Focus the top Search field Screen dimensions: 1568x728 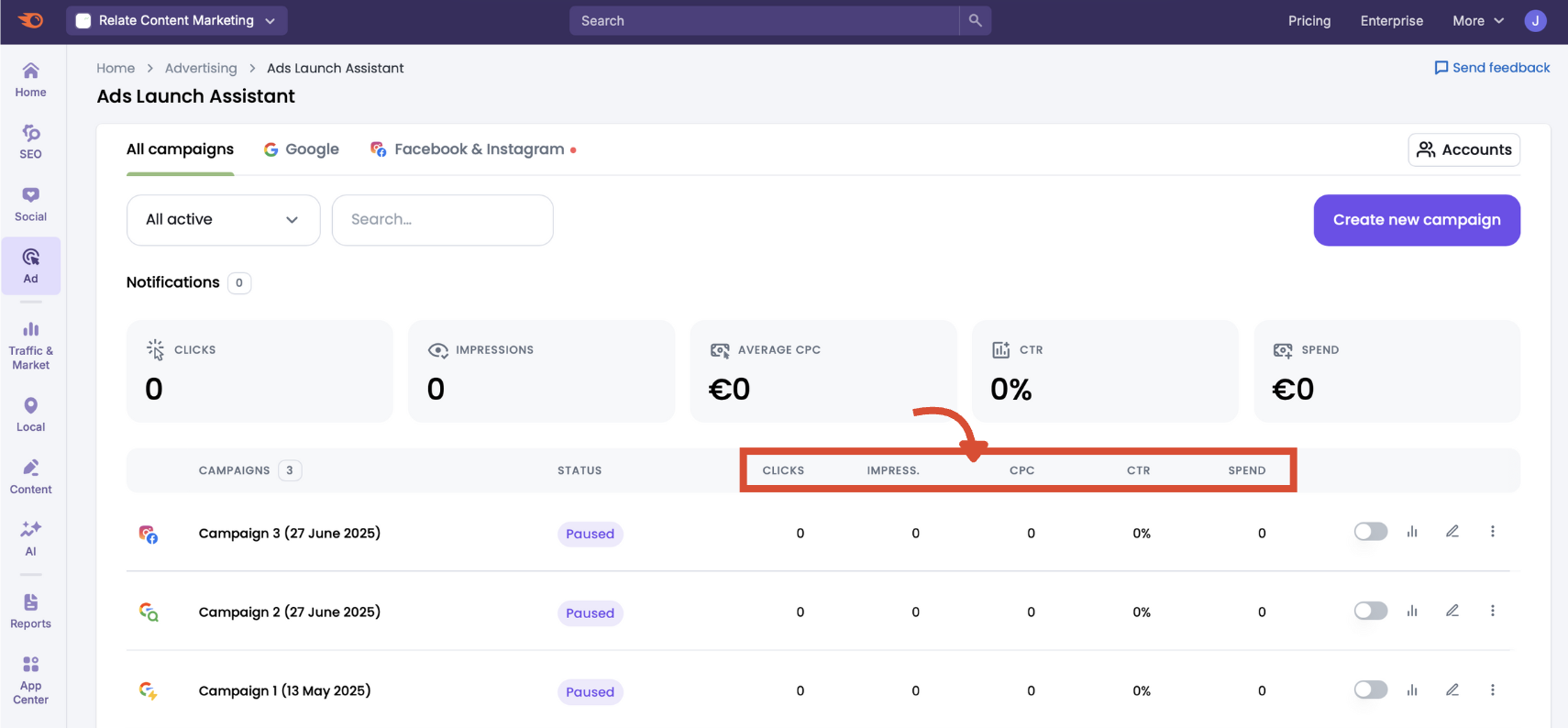click(x=764, y=20)
